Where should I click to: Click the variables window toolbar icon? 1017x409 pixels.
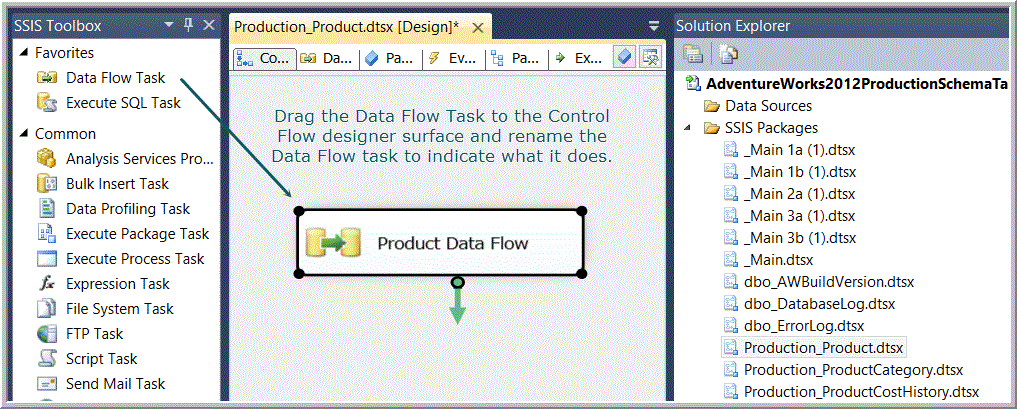click(x=649, y=58)
